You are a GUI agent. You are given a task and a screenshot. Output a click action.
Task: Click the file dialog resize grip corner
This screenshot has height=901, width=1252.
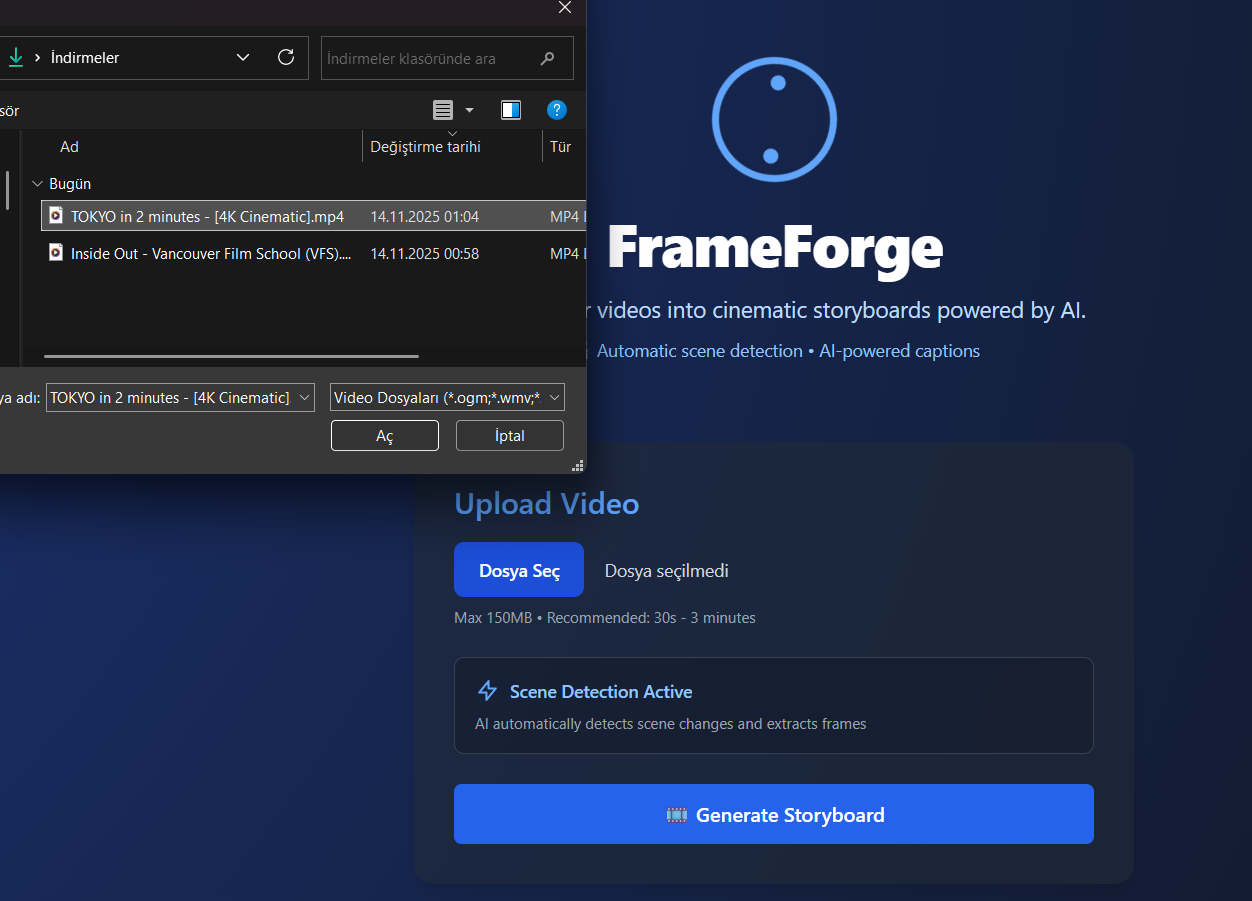[x=577, y=465]
